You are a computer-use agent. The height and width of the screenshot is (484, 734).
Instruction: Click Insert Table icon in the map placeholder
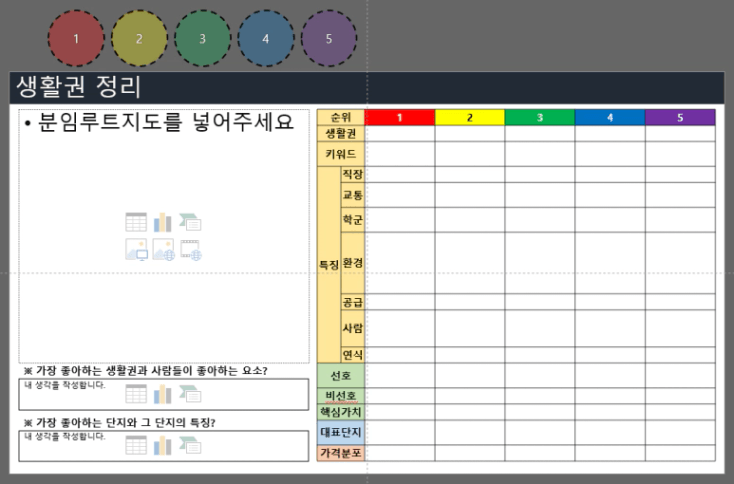136,222
